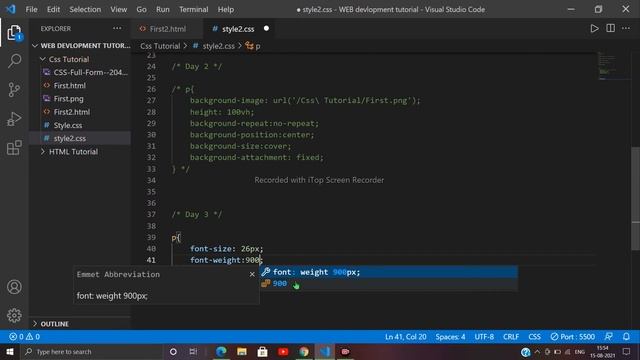Open the Selection menu
Screen dimensions: 640x360
(85, 9)
